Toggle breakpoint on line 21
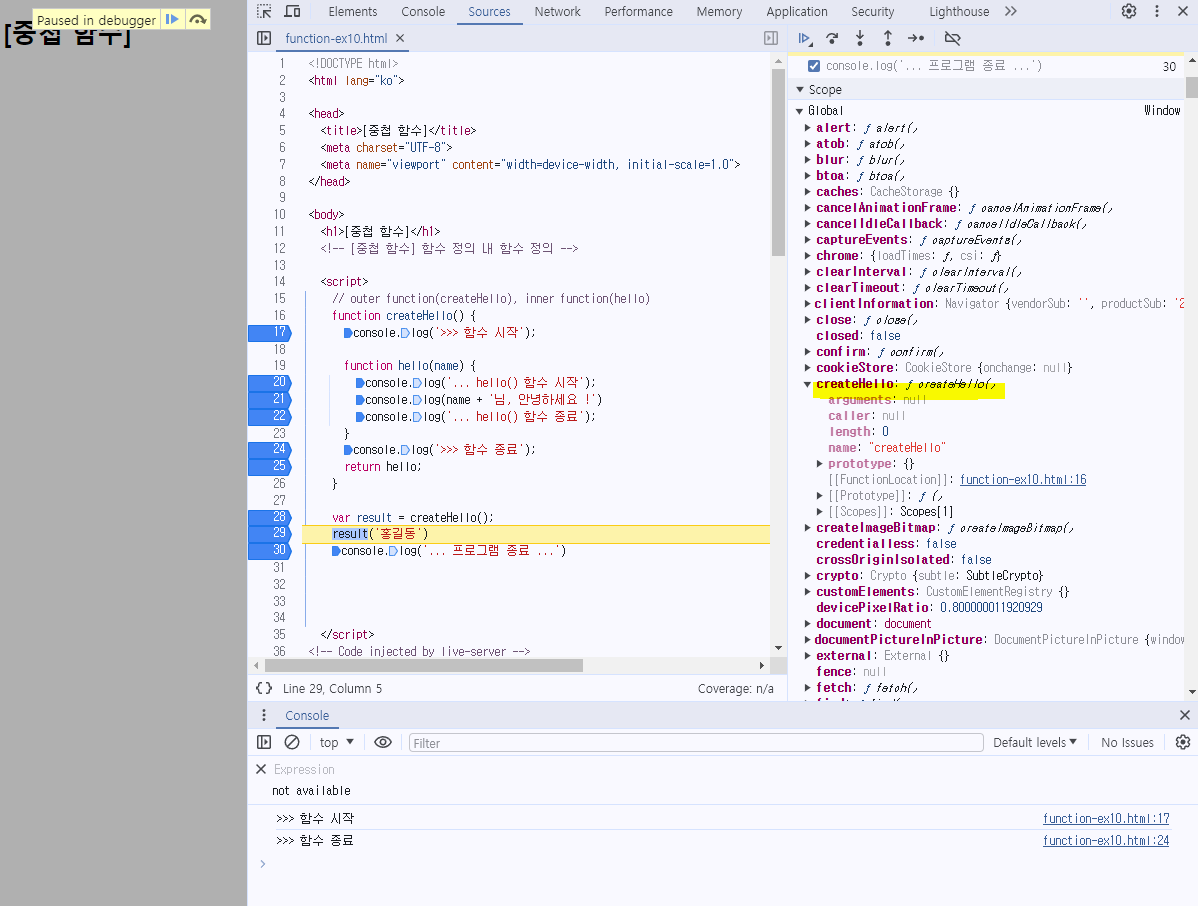The width and height of the screenshot is (1198, 906). click(x=270, y=399)
